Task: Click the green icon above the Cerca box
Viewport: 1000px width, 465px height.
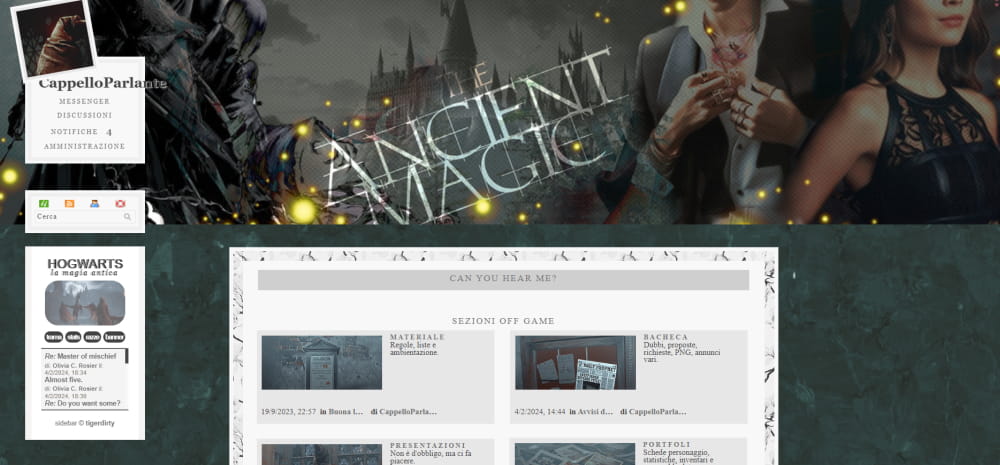Action: point(43,203)
